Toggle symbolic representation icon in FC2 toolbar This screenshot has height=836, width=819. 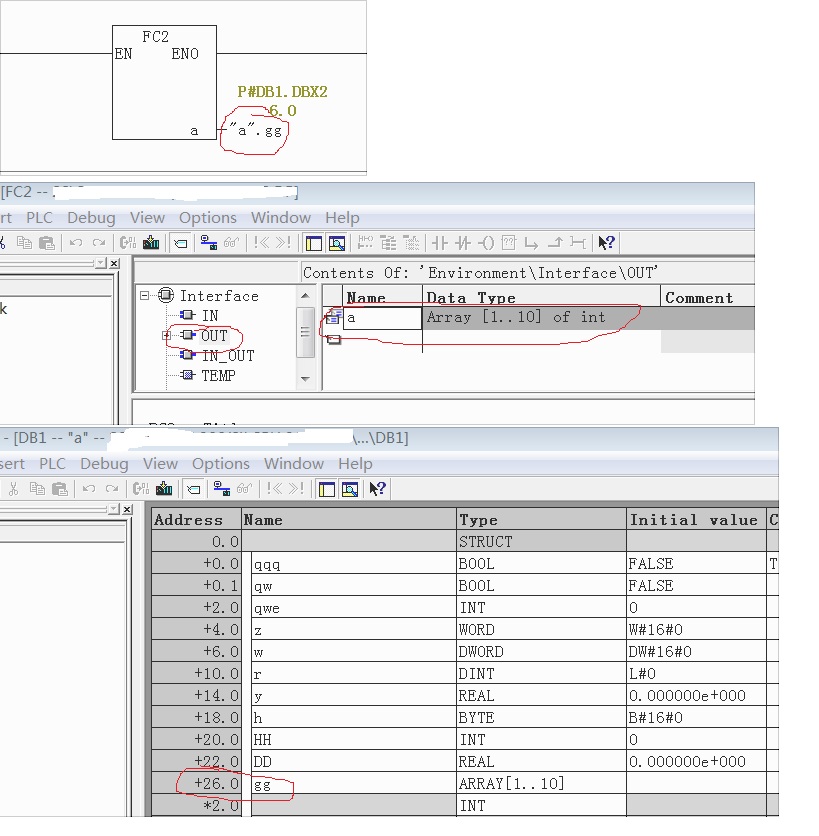tap(181, 244)
